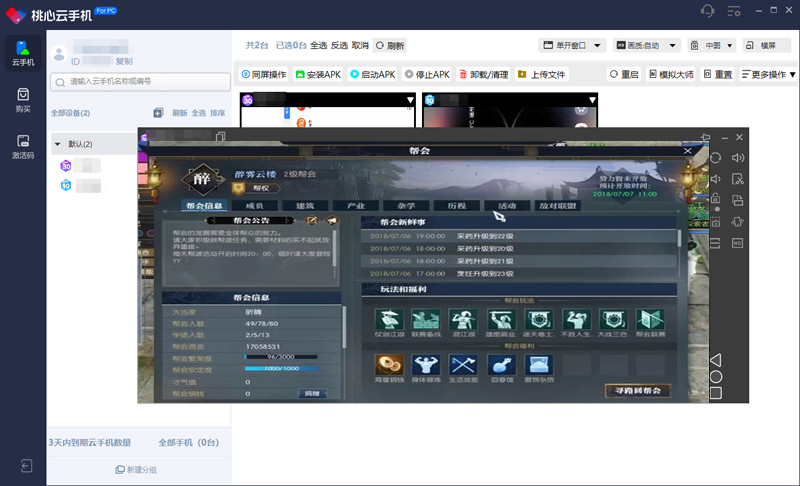Open the 回春馆 guild benefit icon
The width and height of the screenshot is (800, 486).
pos(502,365)
